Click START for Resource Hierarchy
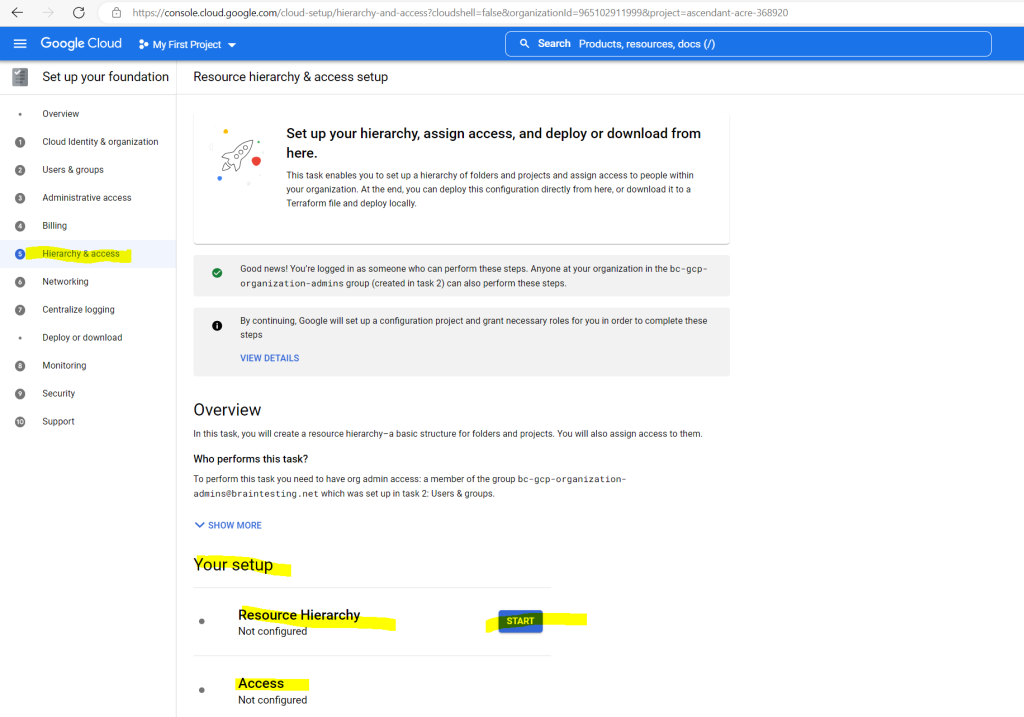Viewport: 1024px width, 717px height. 520,621
